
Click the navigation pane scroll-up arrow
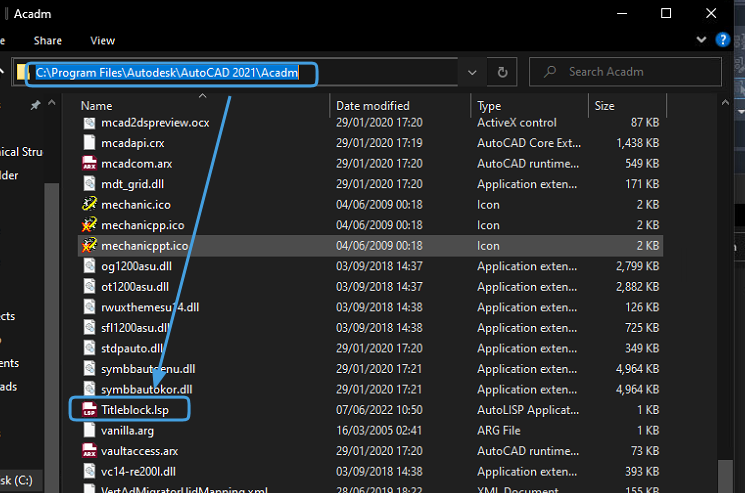click(x=52, y=103)
